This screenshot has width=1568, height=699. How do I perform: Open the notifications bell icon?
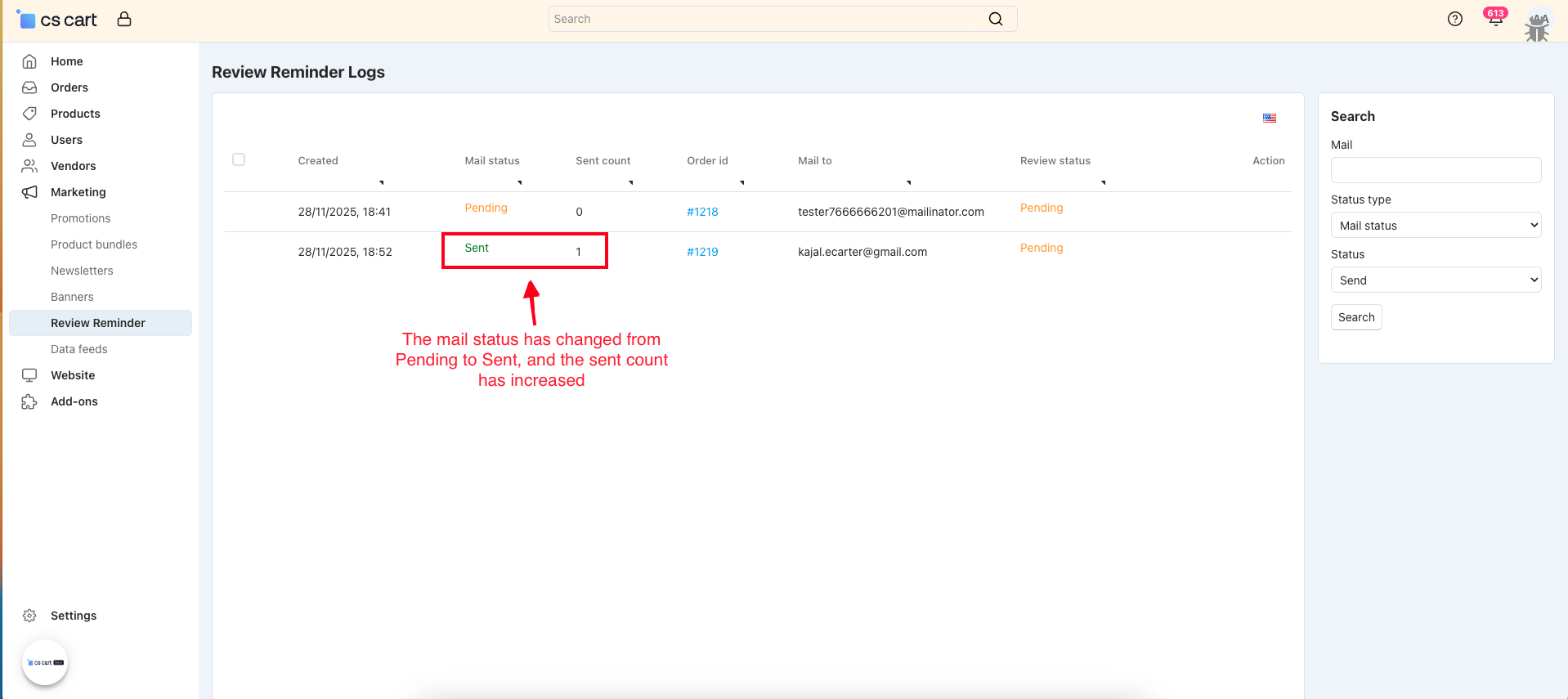pyautogui.click(x=1495, y=20)
